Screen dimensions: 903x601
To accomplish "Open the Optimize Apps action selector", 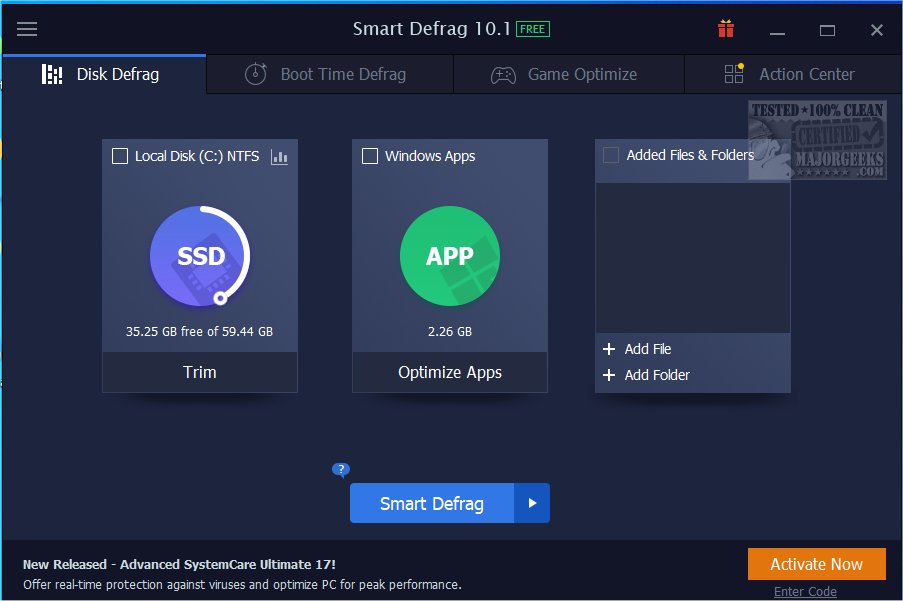I will pyautogui.click(x=449, y=372).
